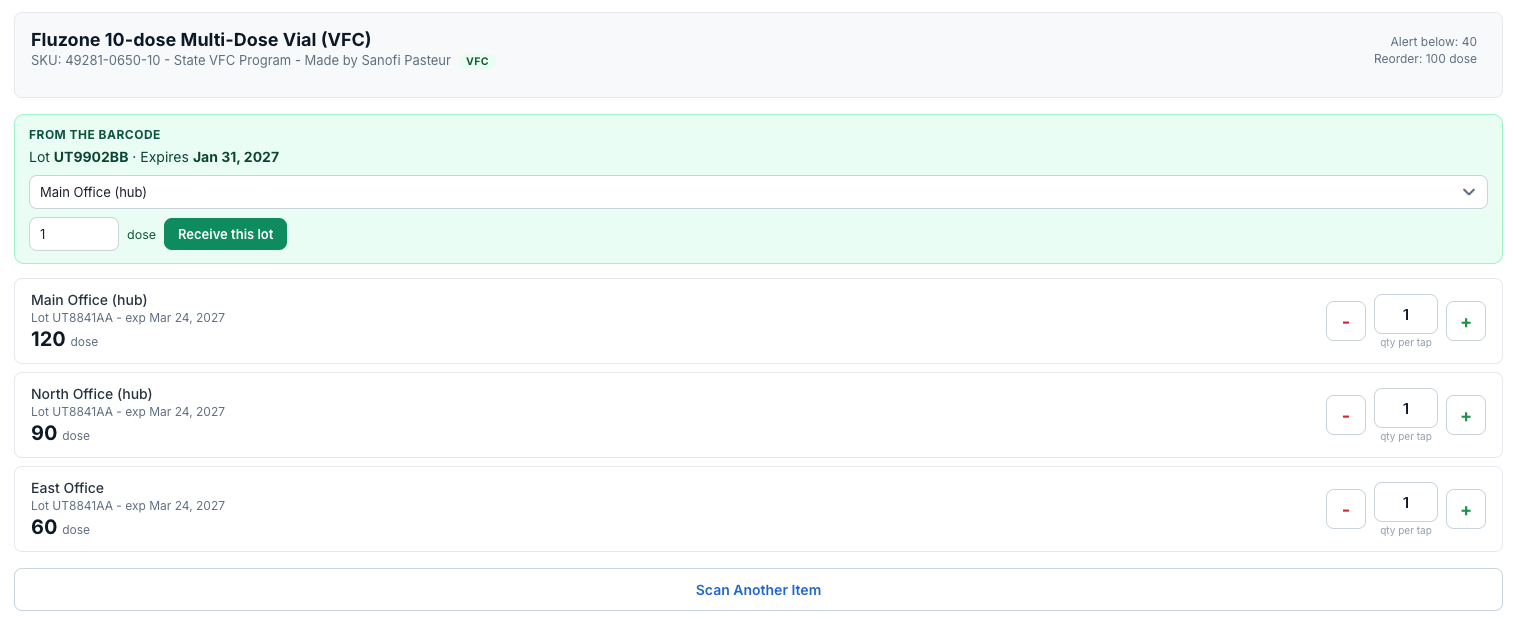
Task: Increase North Office stock with plus button
Action: point(1465,415)
